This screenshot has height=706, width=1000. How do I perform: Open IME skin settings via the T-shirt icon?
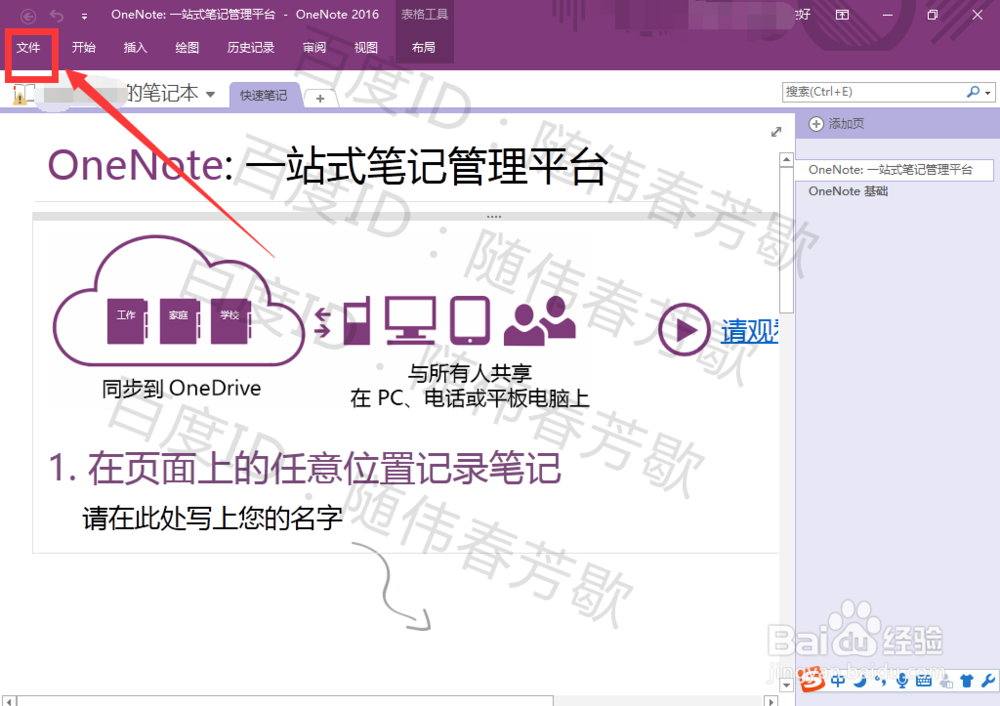966,680
